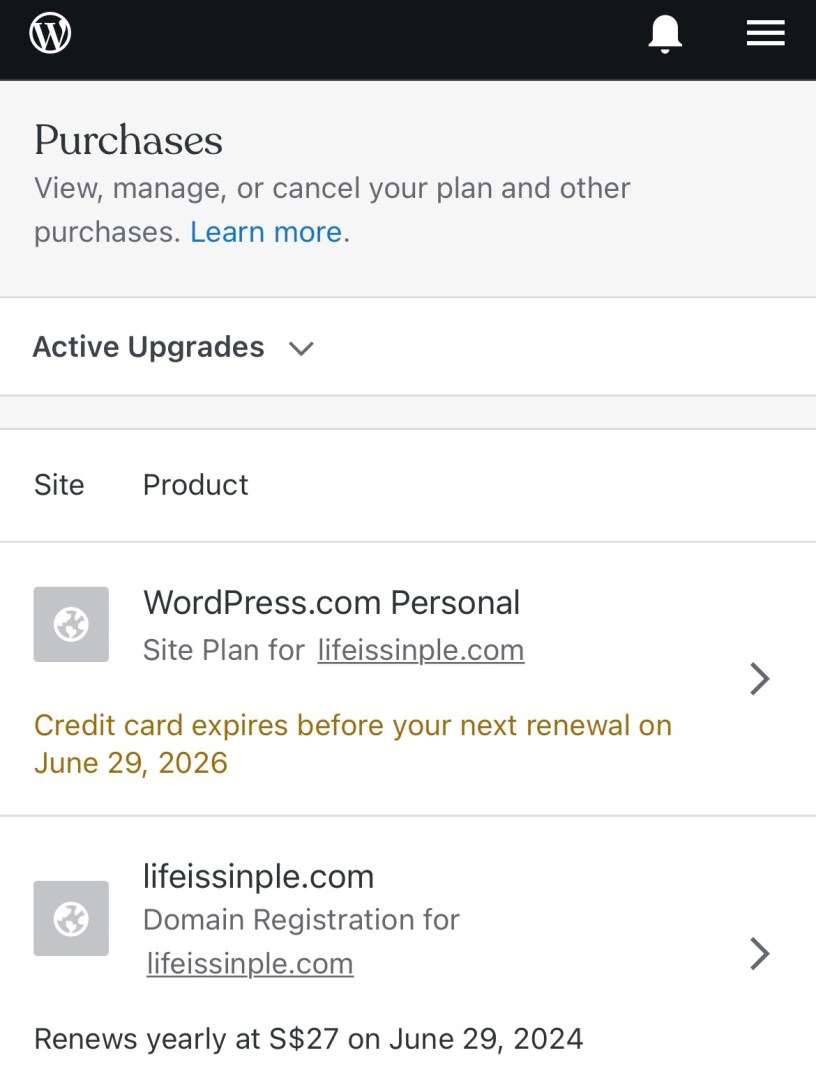The height and width of the screenshot is (1085, 816).
Task: Click the site icon beside Domain Registration
Action: 71,918
